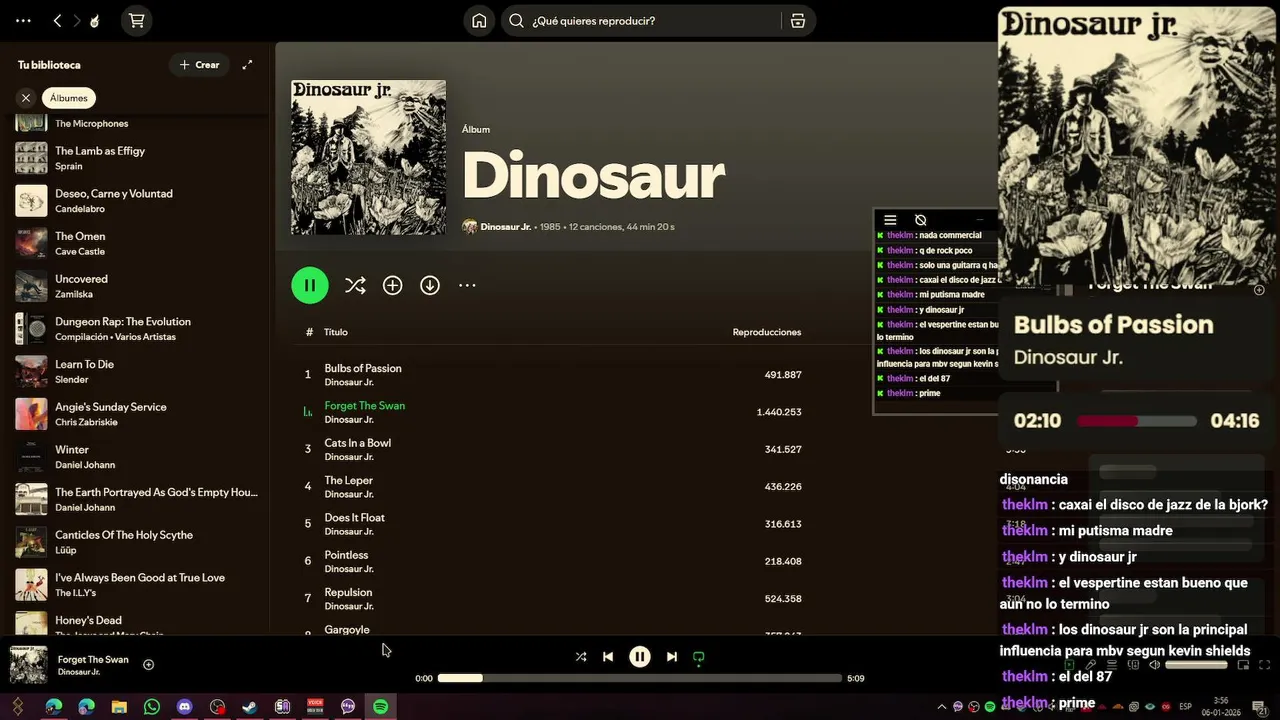
Task: Add current song with plus in player bar
Action: (x=148, y=665)
